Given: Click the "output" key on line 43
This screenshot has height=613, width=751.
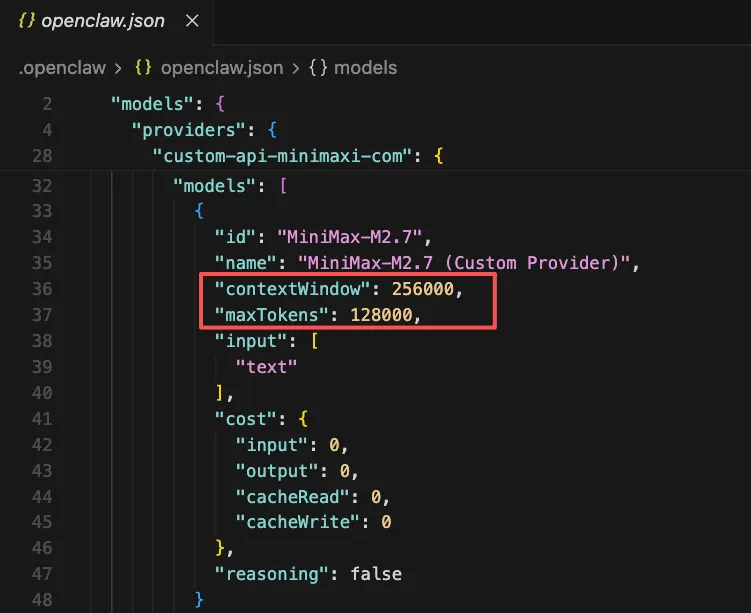Looking at the screenshot, I should 277,471.
